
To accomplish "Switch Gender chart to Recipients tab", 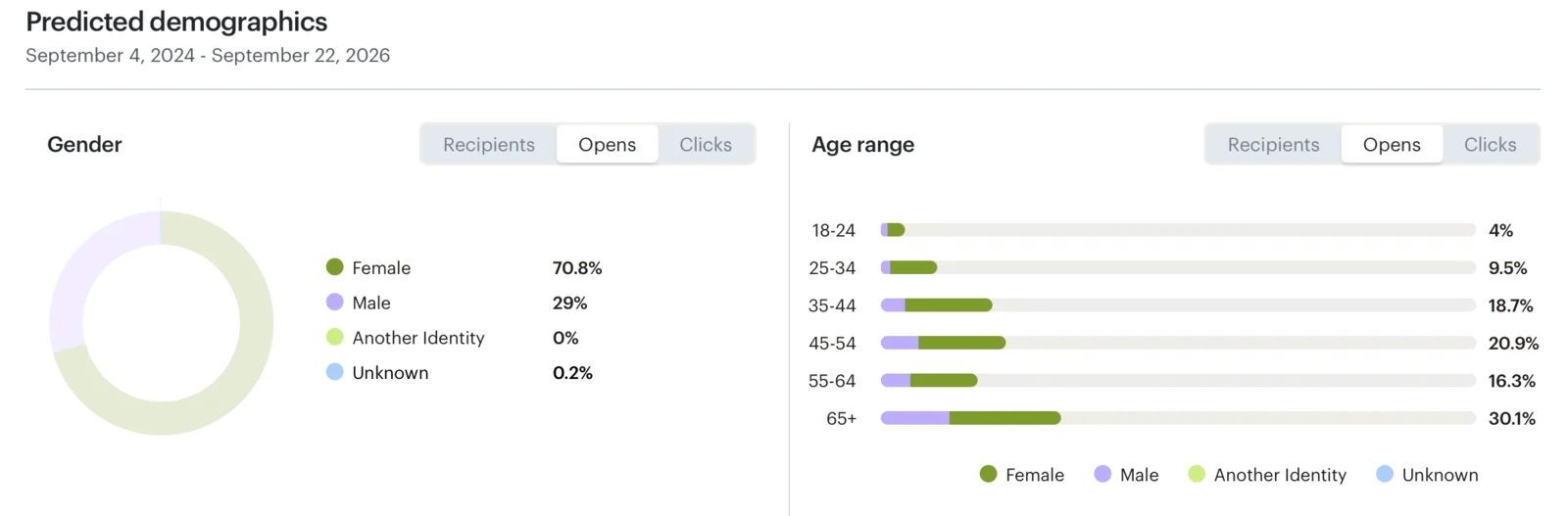I will pos(489,144).
